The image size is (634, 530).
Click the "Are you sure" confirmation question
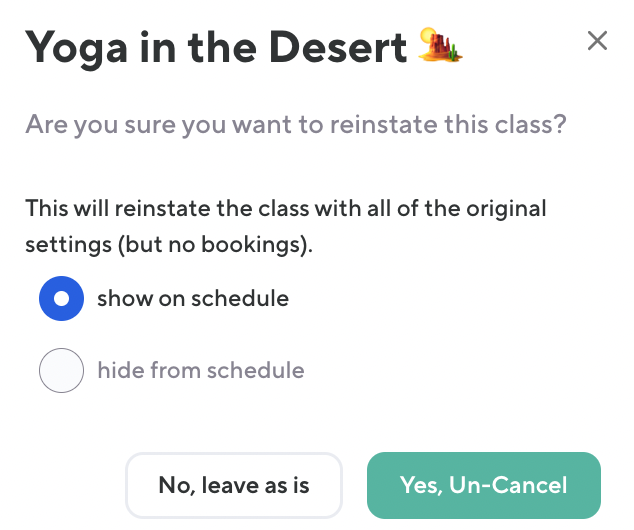(296, 126)
